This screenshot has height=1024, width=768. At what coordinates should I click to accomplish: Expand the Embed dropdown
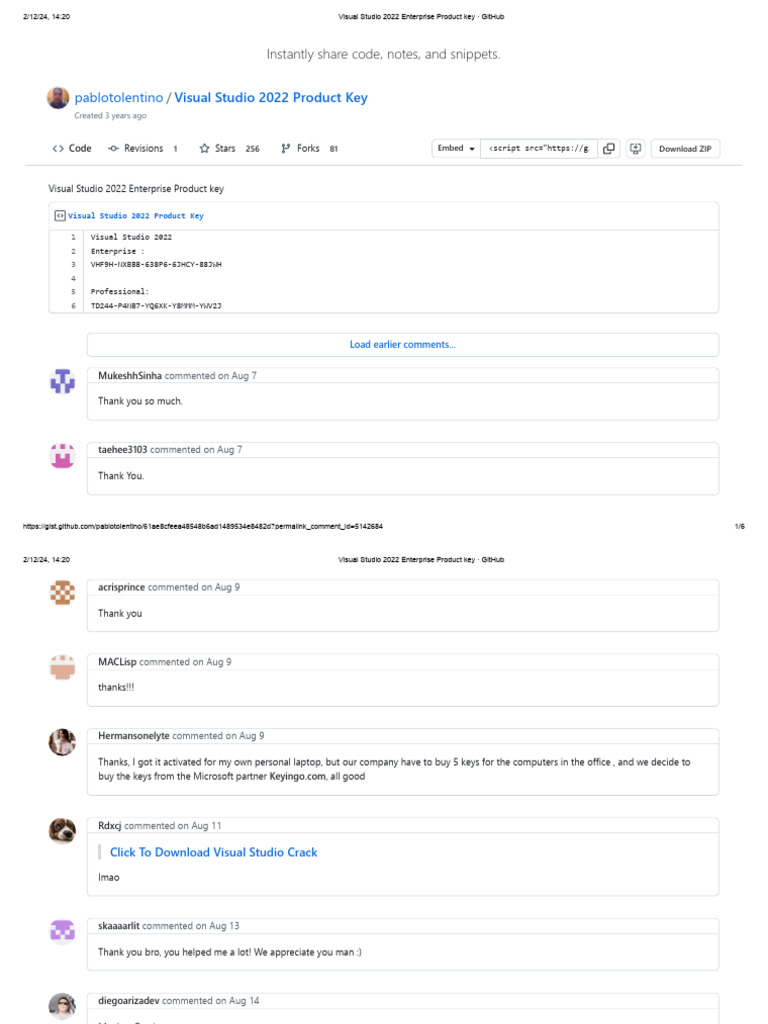[455, 149]
